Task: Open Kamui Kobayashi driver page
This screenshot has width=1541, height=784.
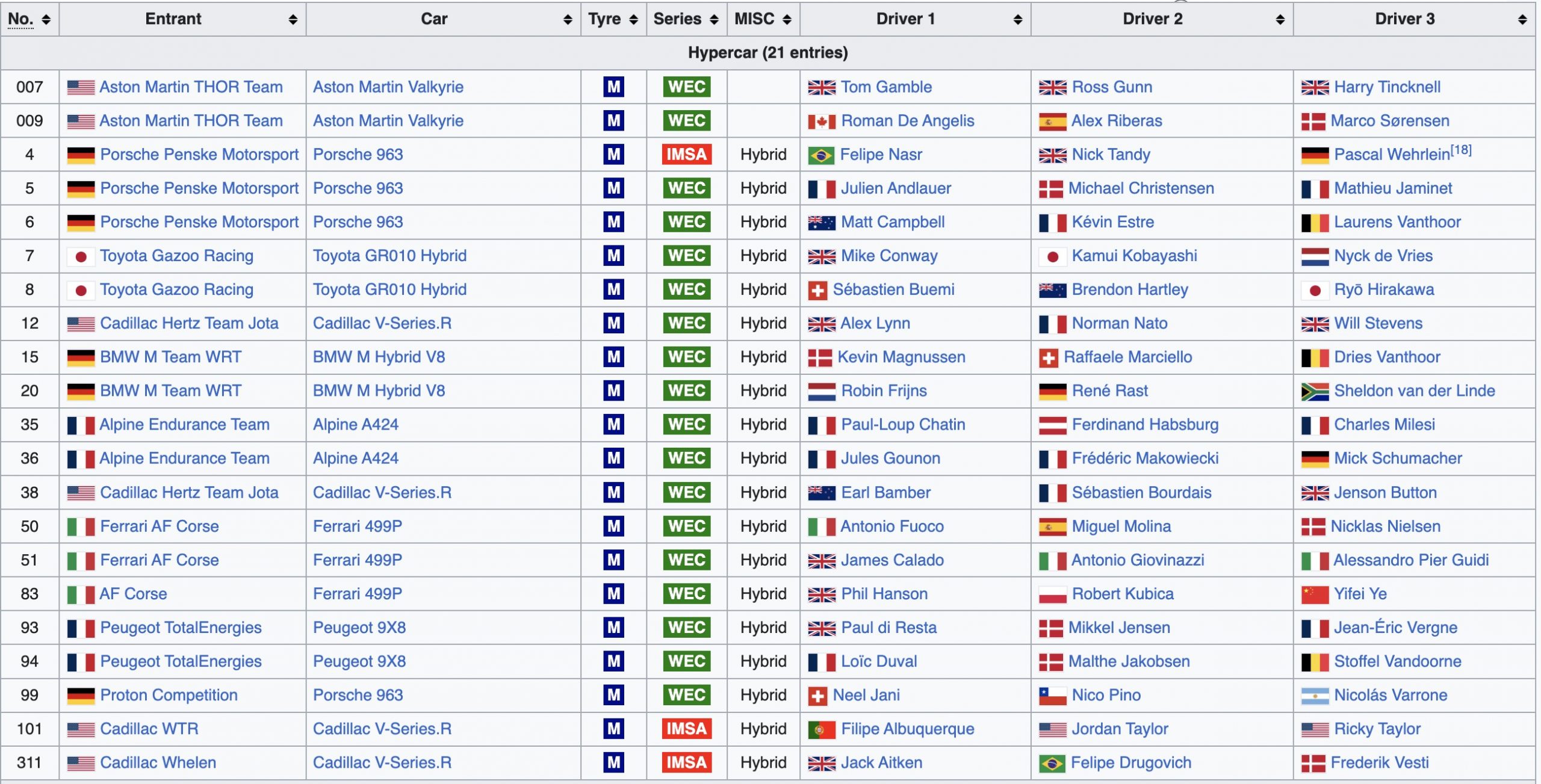Action: (x=1134, y=255)
